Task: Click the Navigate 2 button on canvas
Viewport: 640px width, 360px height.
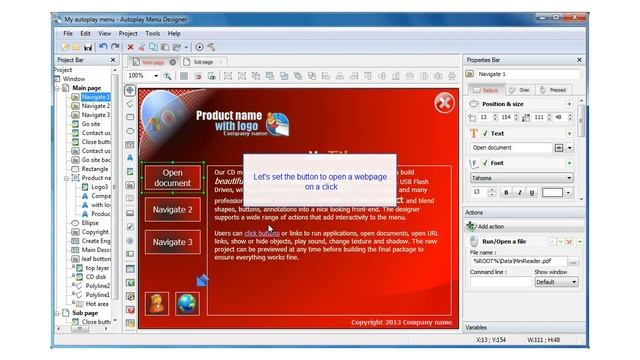Action: pyautogui.click(x=173, y=210)
